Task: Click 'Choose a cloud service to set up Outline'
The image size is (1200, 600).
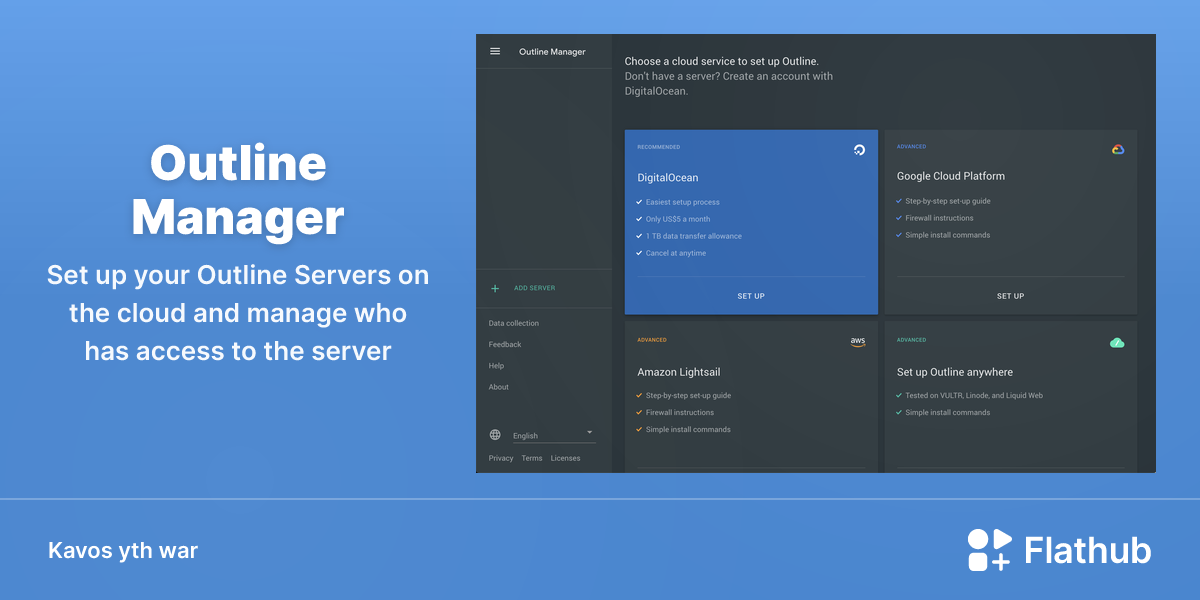Action: pos(722,61)
